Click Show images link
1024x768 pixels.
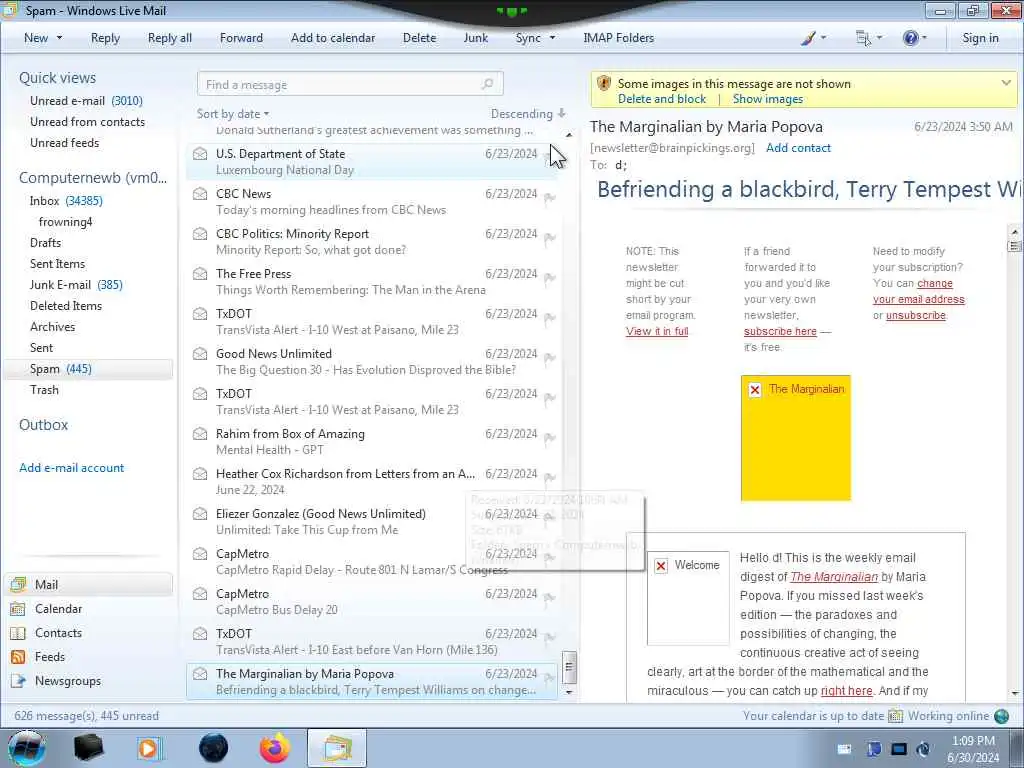(x=767, y=99)
